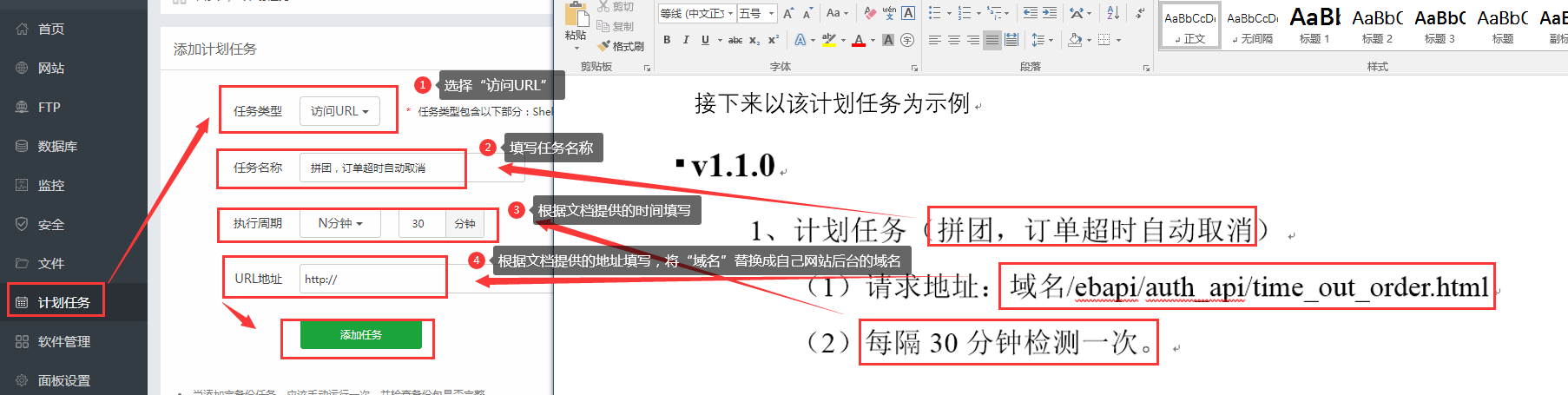Open task type dropdown 访问URL
Screen dimensions: 1568x395
tap(339, 111)
